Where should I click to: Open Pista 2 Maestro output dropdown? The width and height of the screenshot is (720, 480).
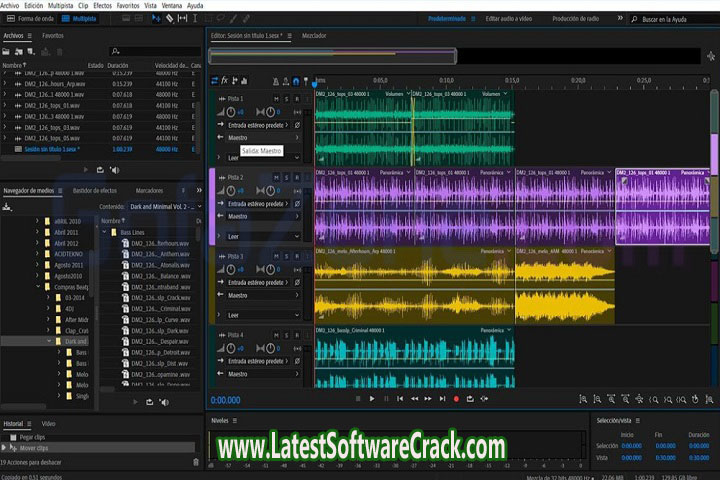pyautogui.click(x=263, y=216)
